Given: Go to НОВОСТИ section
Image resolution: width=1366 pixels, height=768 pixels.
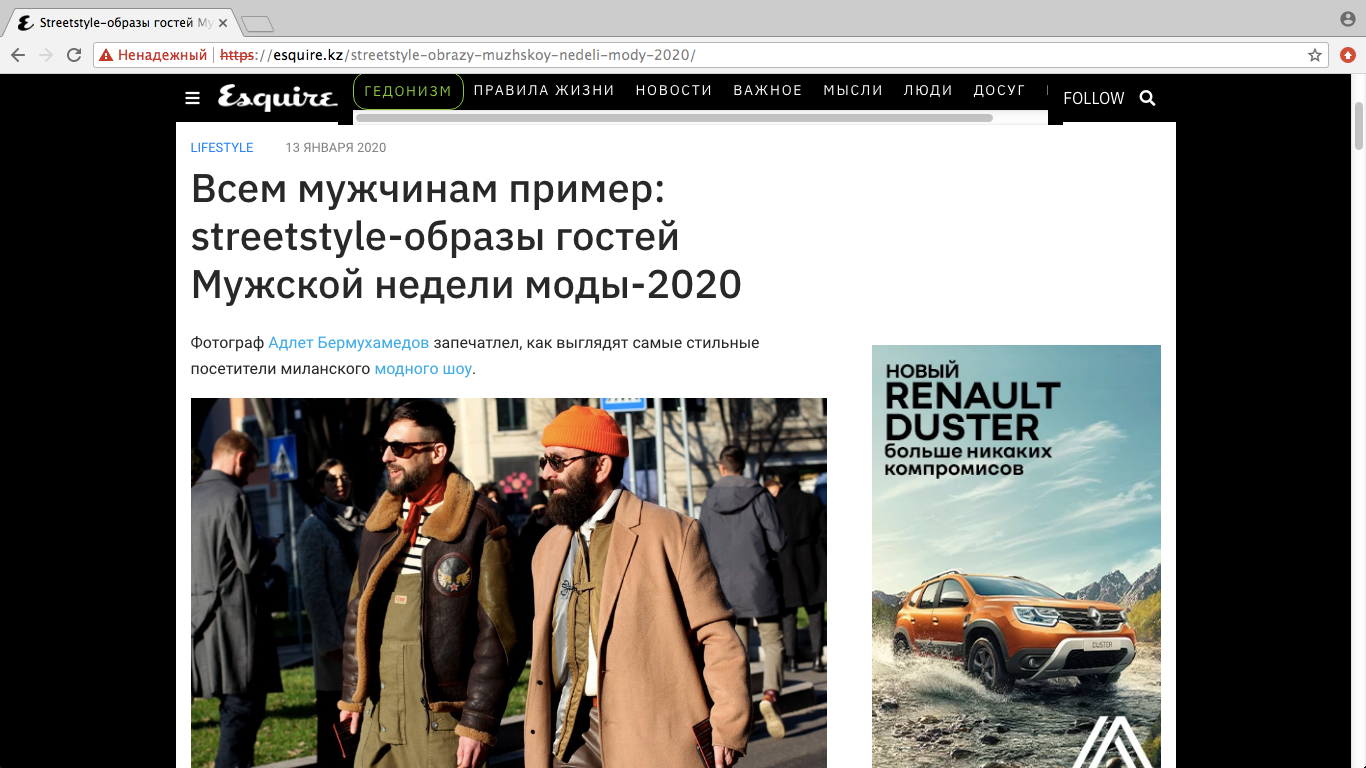Looking at the screenshot, I should (674, 91).
